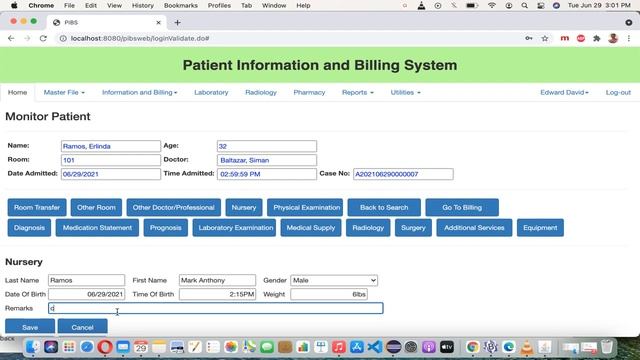
Task: Close the PIBS tab
Action: (x=158, y=22)
